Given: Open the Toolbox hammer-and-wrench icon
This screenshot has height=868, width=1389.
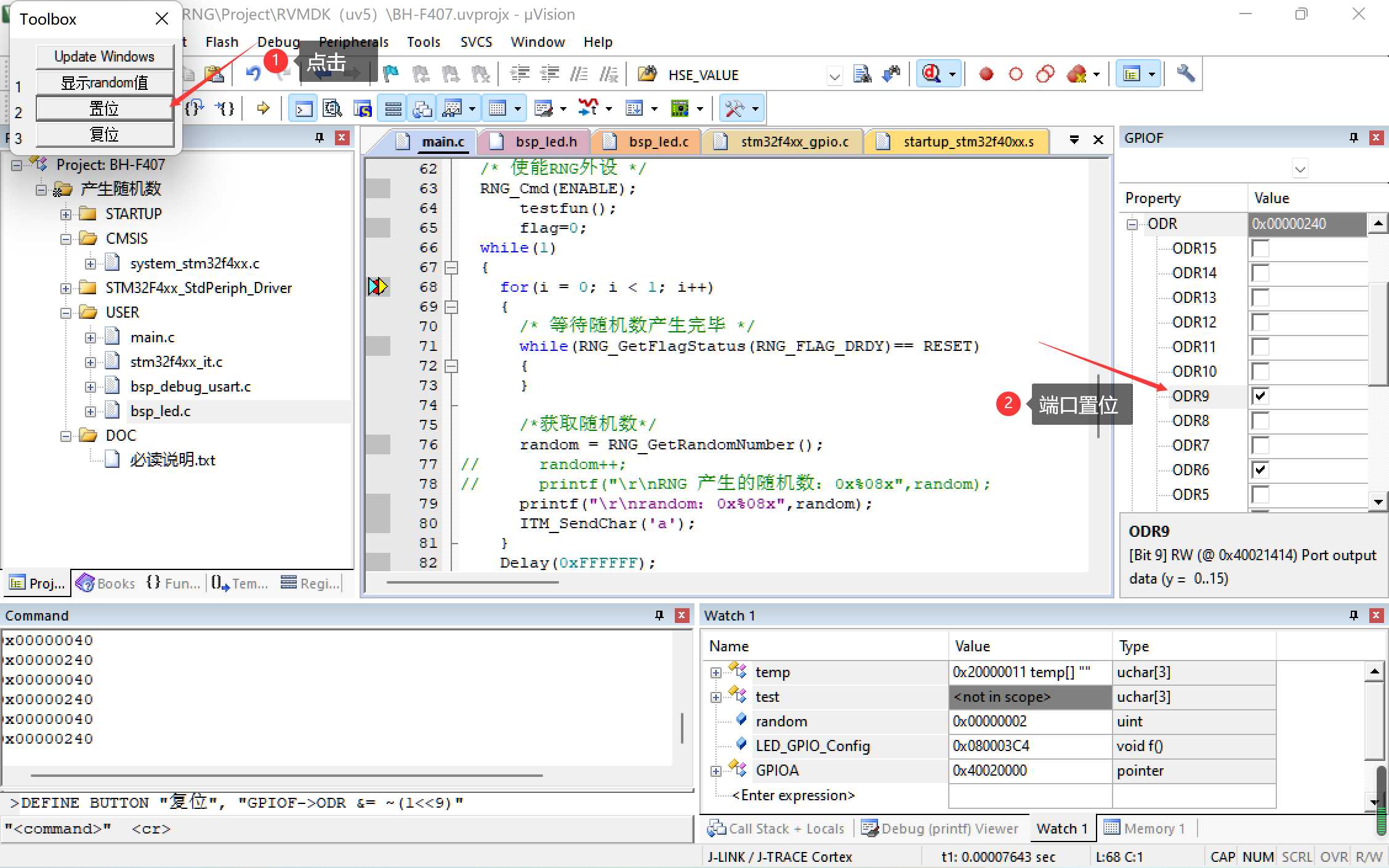Looking at the screenshot, I should point(735,109).
